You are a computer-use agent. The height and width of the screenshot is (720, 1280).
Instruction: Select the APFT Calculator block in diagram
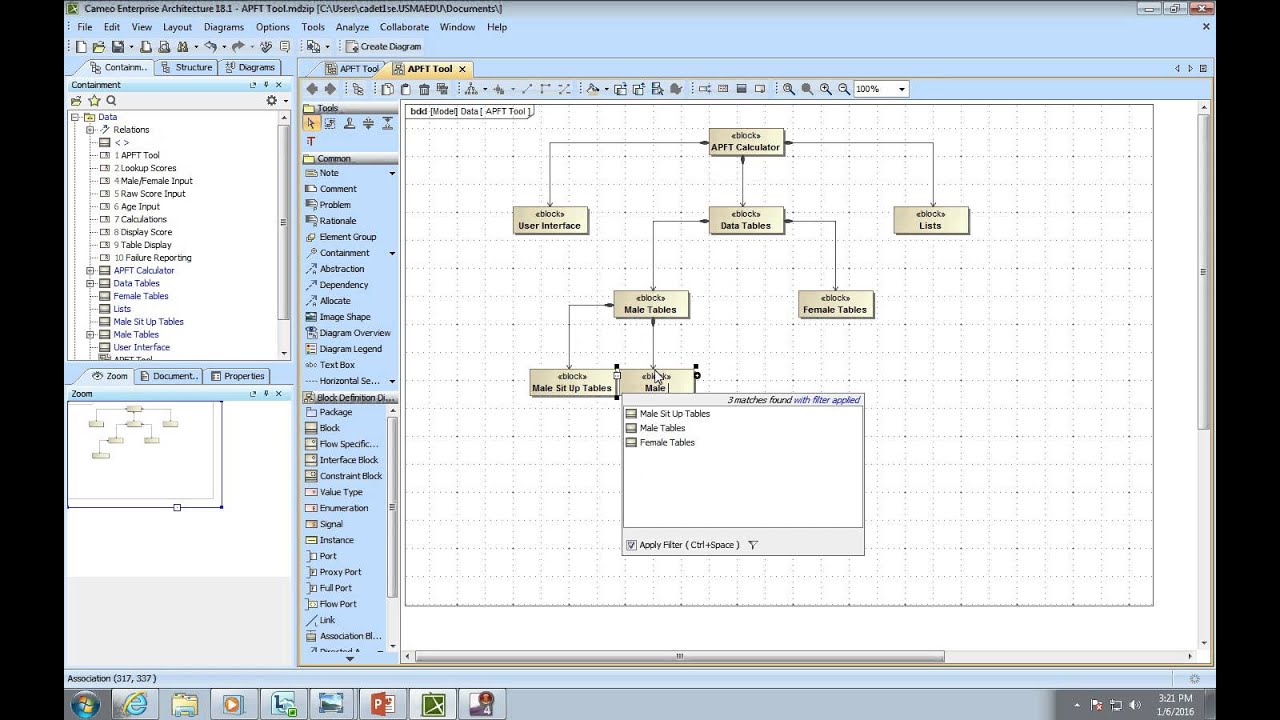point(745,142)
